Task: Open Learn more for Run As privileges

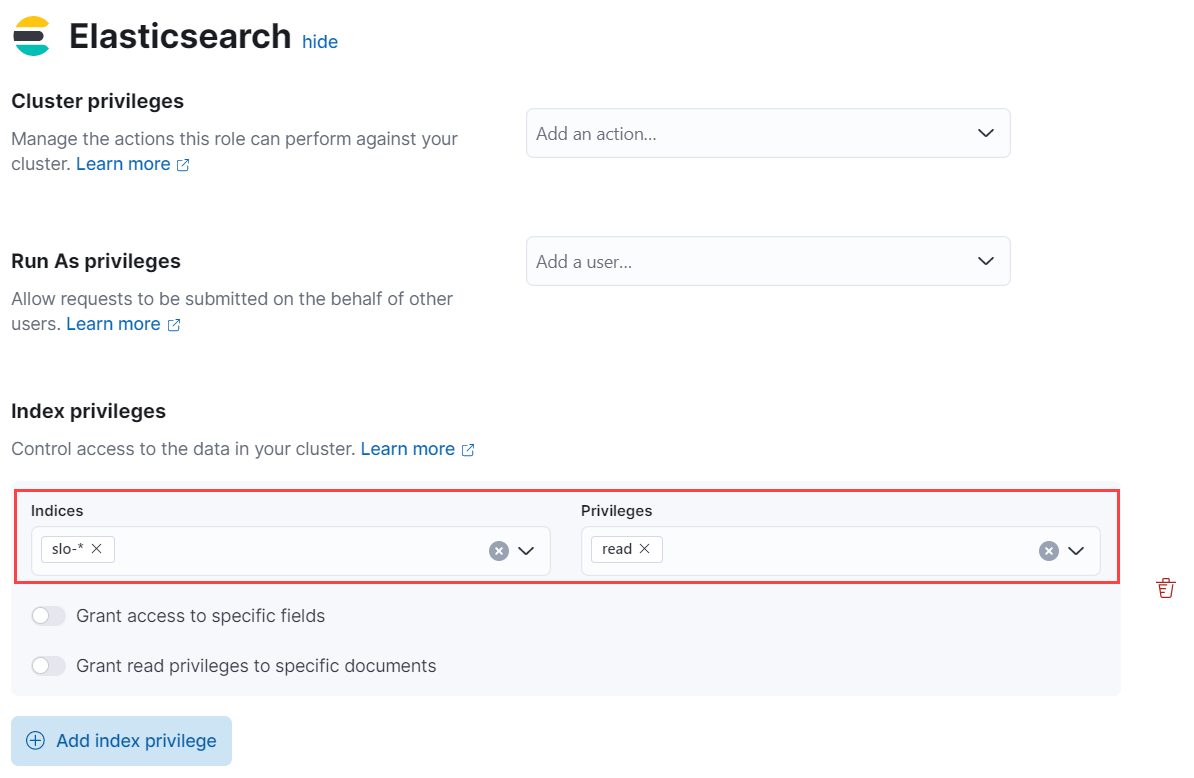Action: [x=113, y=324]
